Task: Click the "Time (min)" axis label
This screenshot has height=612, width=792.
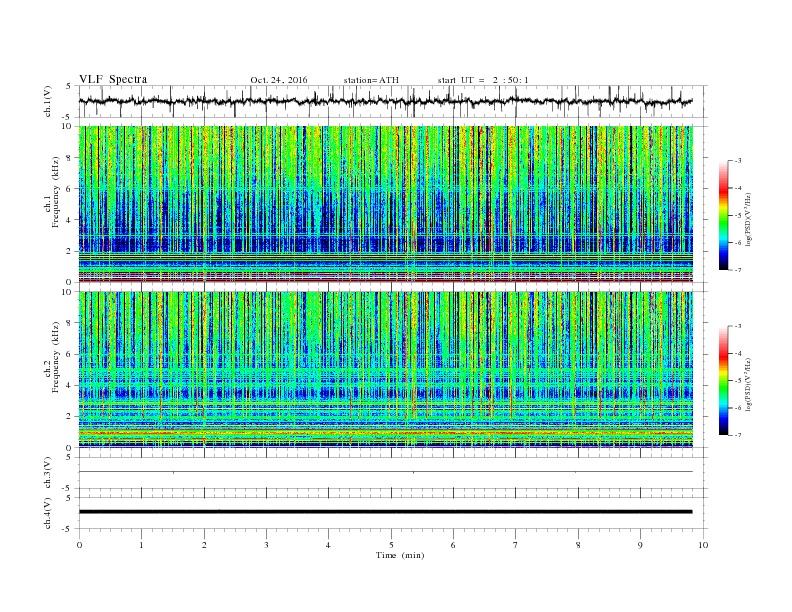Action: click(400, 555)
